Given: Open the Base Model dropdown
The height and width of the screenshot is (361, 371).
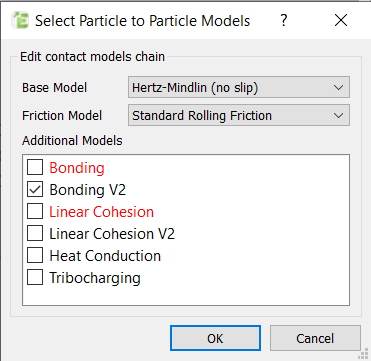Looking at the screenshot, I should pos(239,88).
